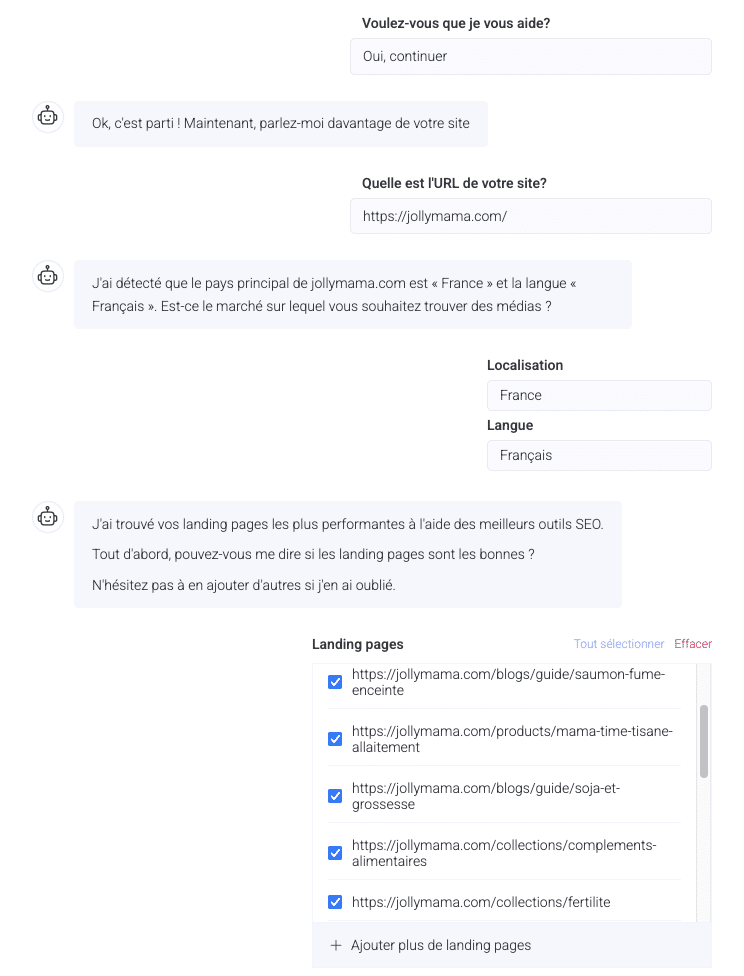The width and height of the screenshot is (744, 976).
Task: Click the mama-time-tisane-allaitement URL text
Action: [512, 739]
